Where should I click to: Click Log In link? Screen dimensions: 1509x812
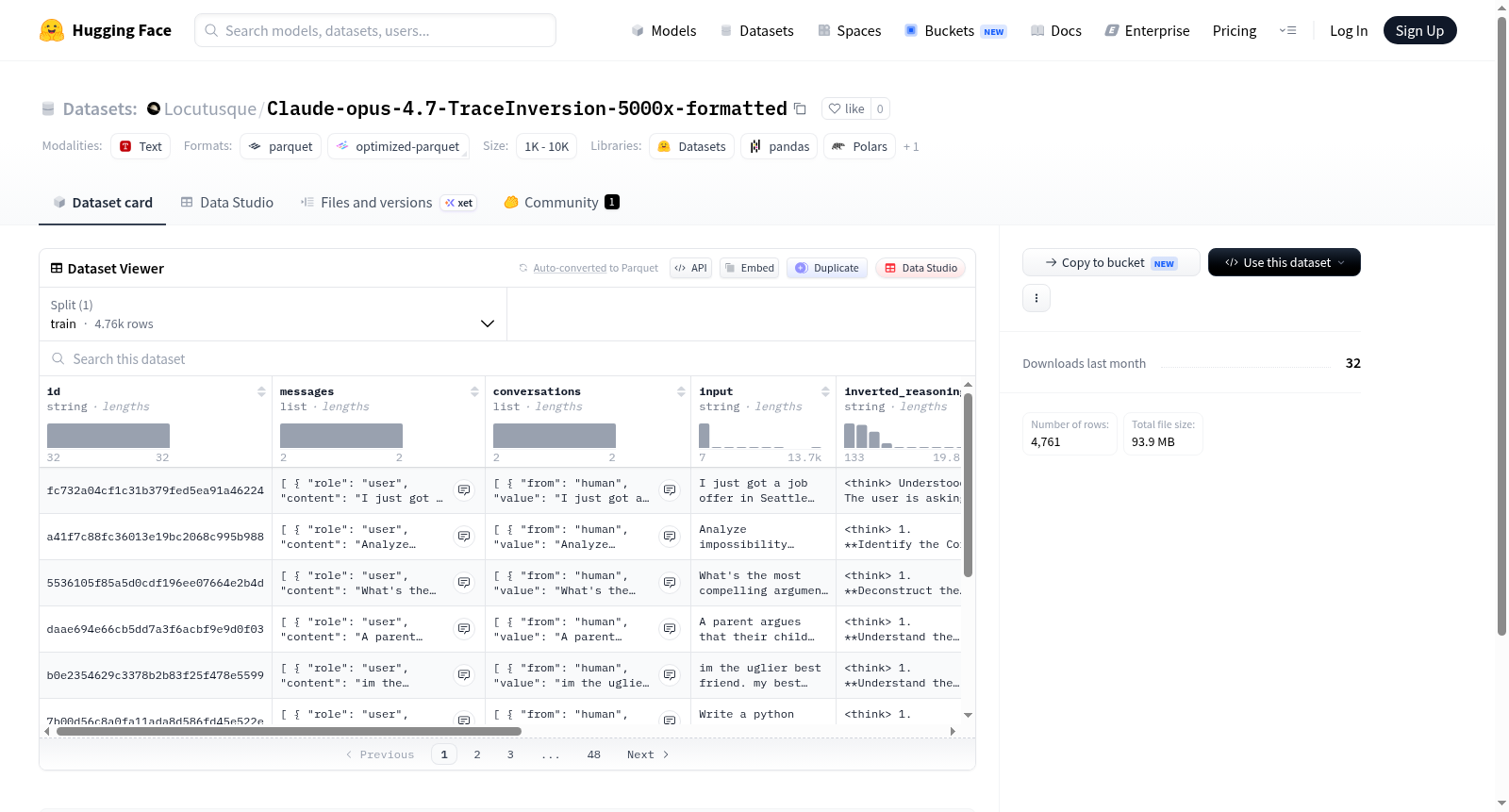1349,31
